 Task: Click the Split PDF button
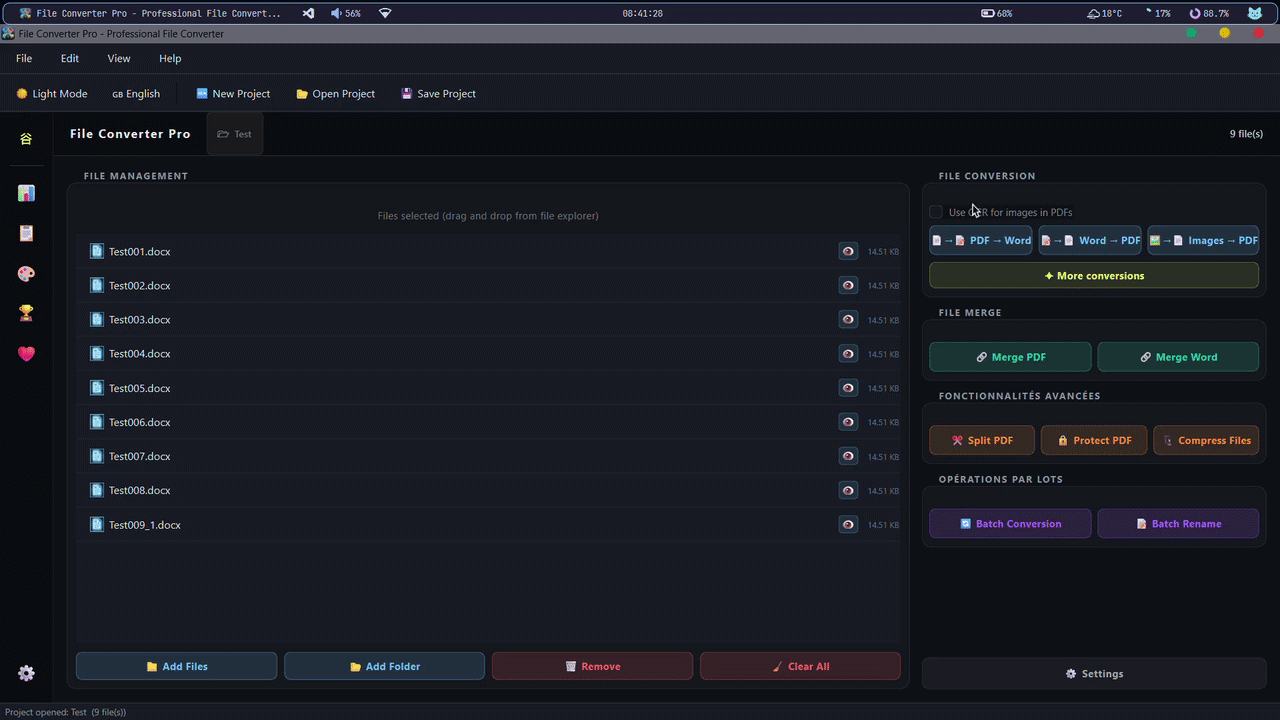pyautogui.click(x=982, y=440)
